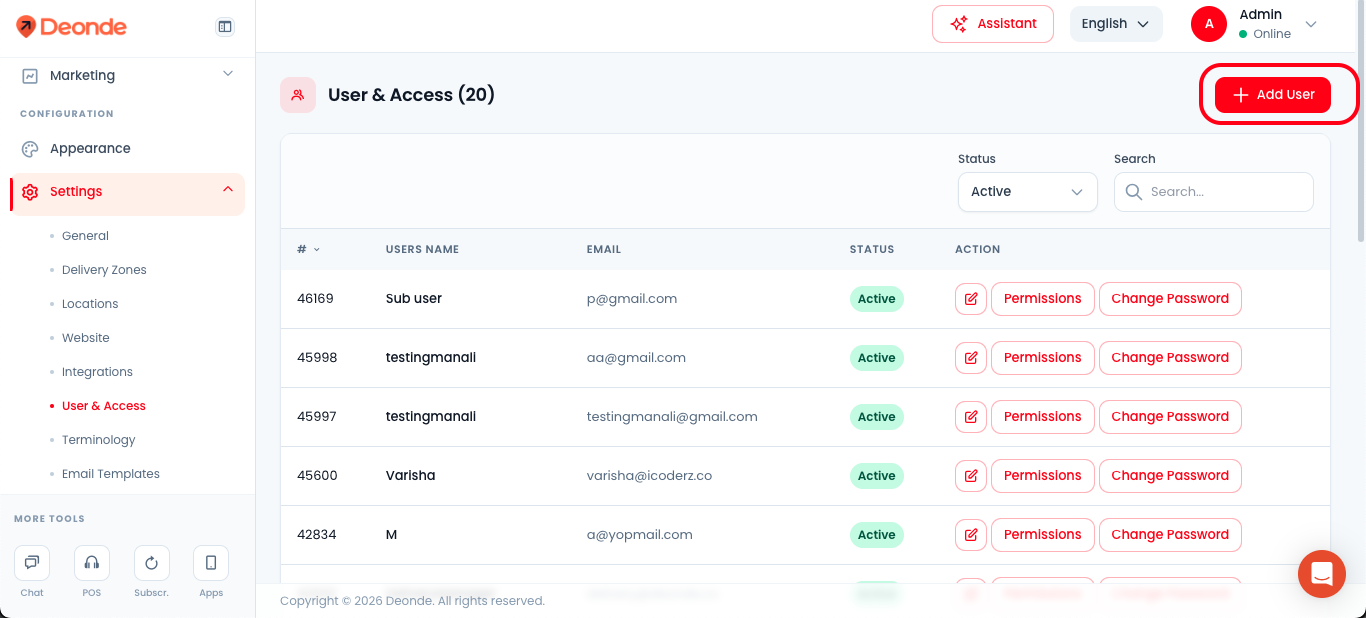Change Password for aa@gmail.com

[x=1170, y=358]
